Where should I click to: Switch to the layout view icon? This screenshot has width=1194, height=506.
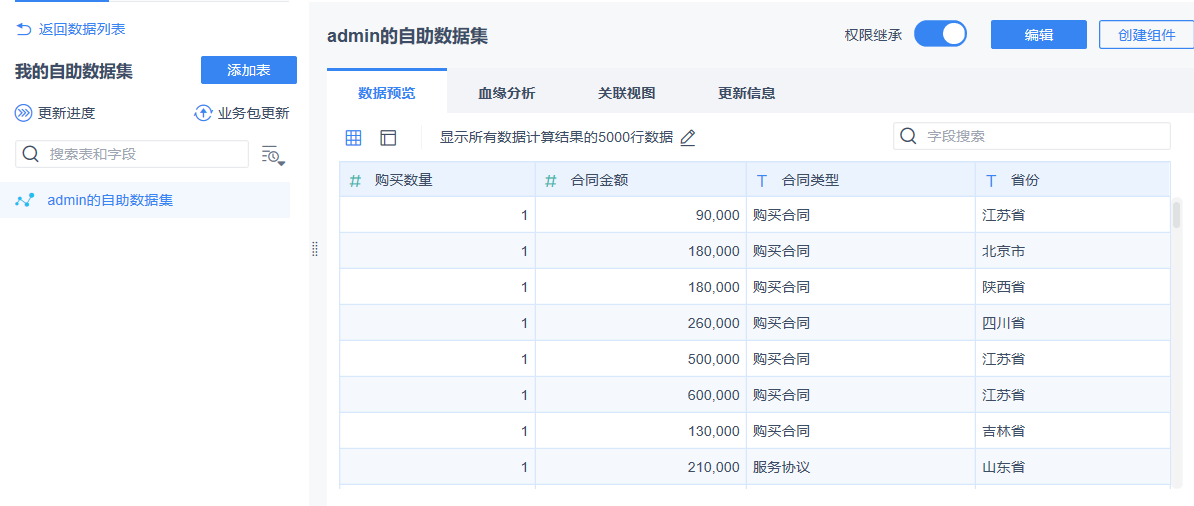(388, 138)
